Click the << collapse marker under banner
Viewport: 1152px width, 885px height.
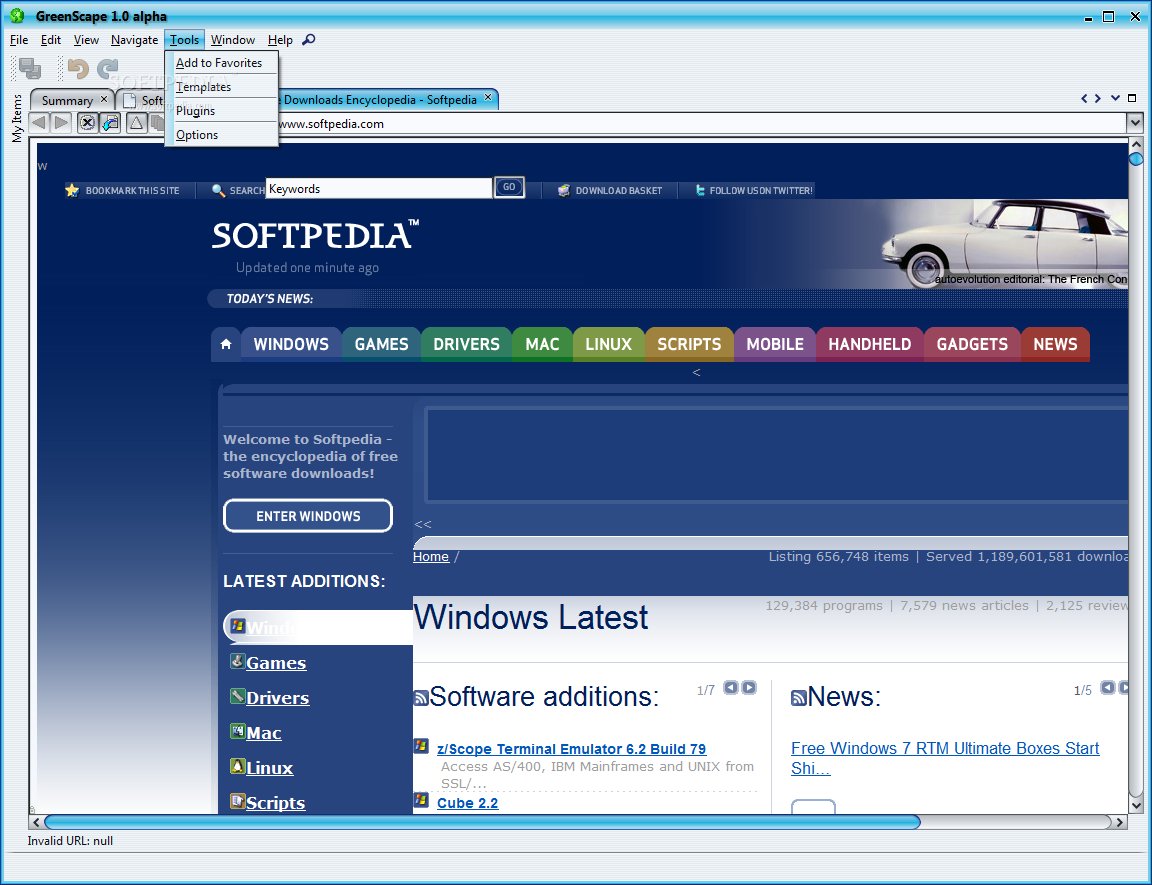[x=422, y=524]
